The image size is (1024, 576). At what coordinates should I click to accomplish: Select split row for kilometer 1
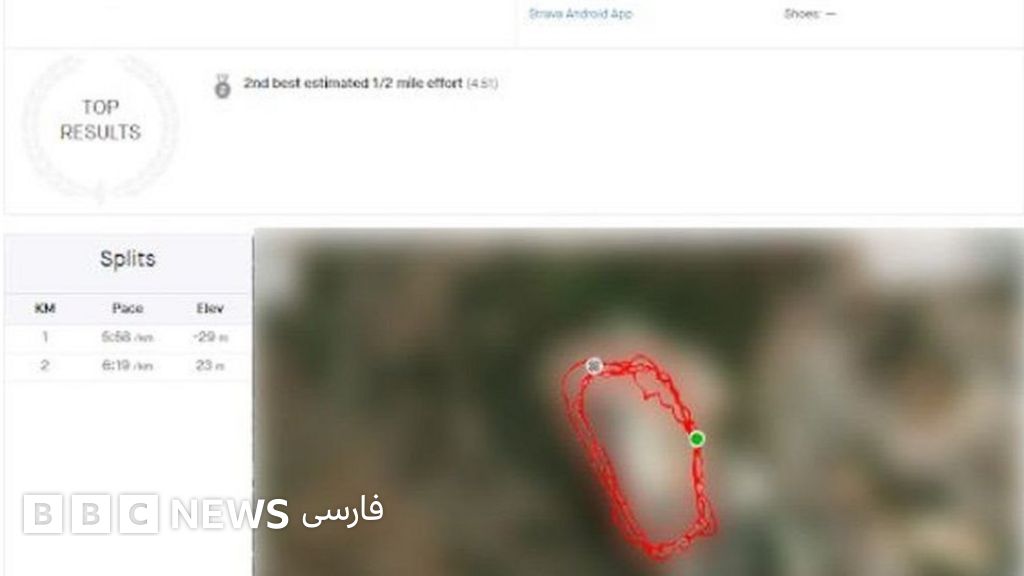coord(128,337)
